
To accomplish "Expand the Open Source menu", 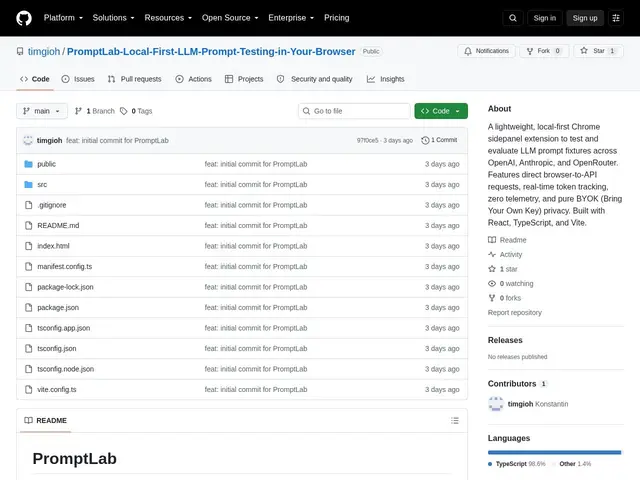I will coord(230,18).
